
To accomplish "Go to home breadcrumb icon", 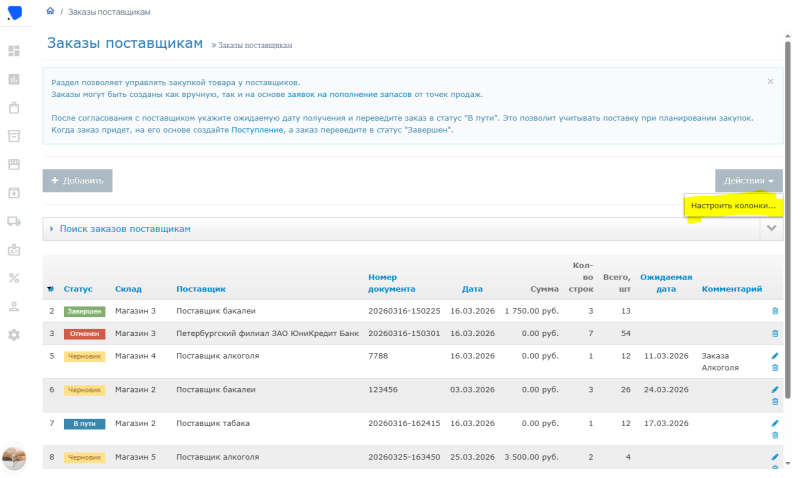I will (x=50, y=11).
